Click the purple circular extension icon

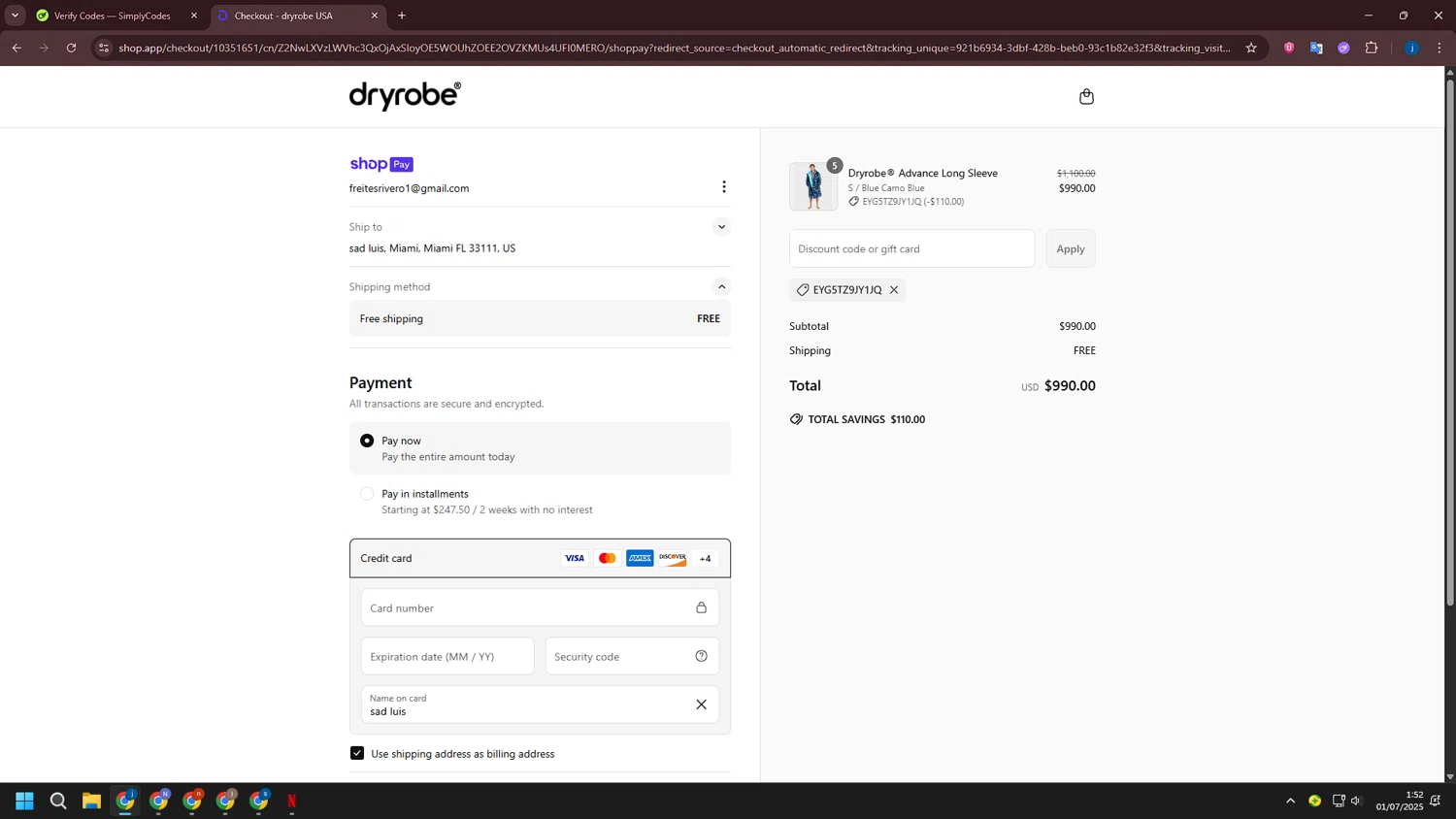1343,48
